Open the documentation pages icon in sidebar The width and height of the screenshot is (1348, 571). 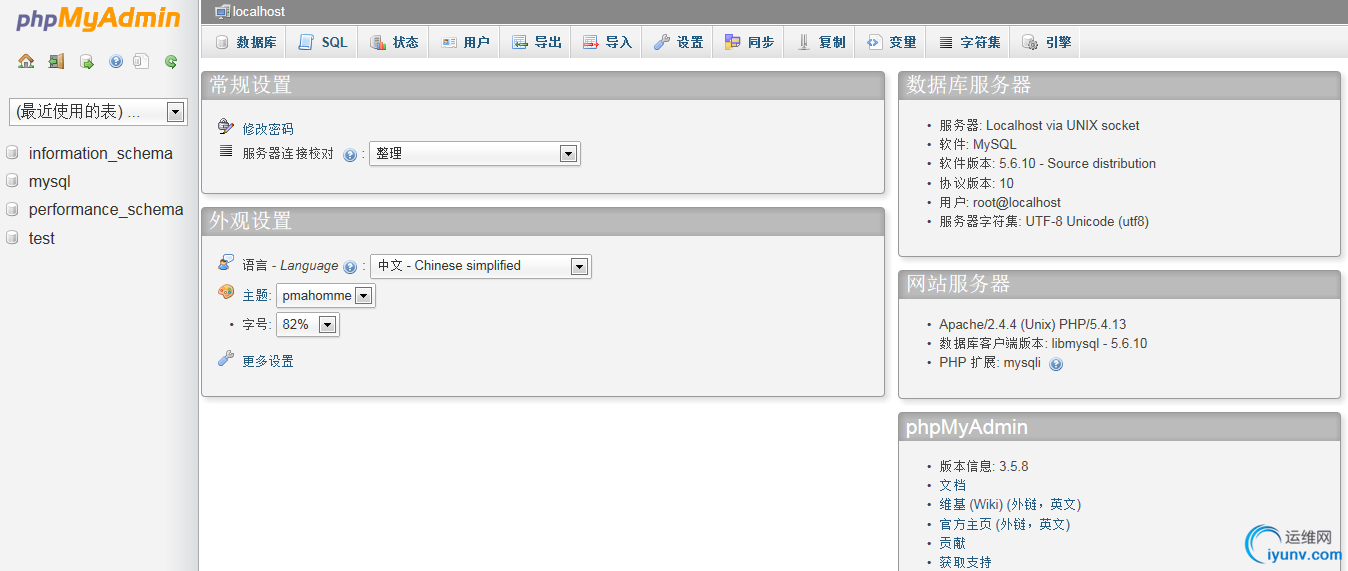click(x=142, y=62)
